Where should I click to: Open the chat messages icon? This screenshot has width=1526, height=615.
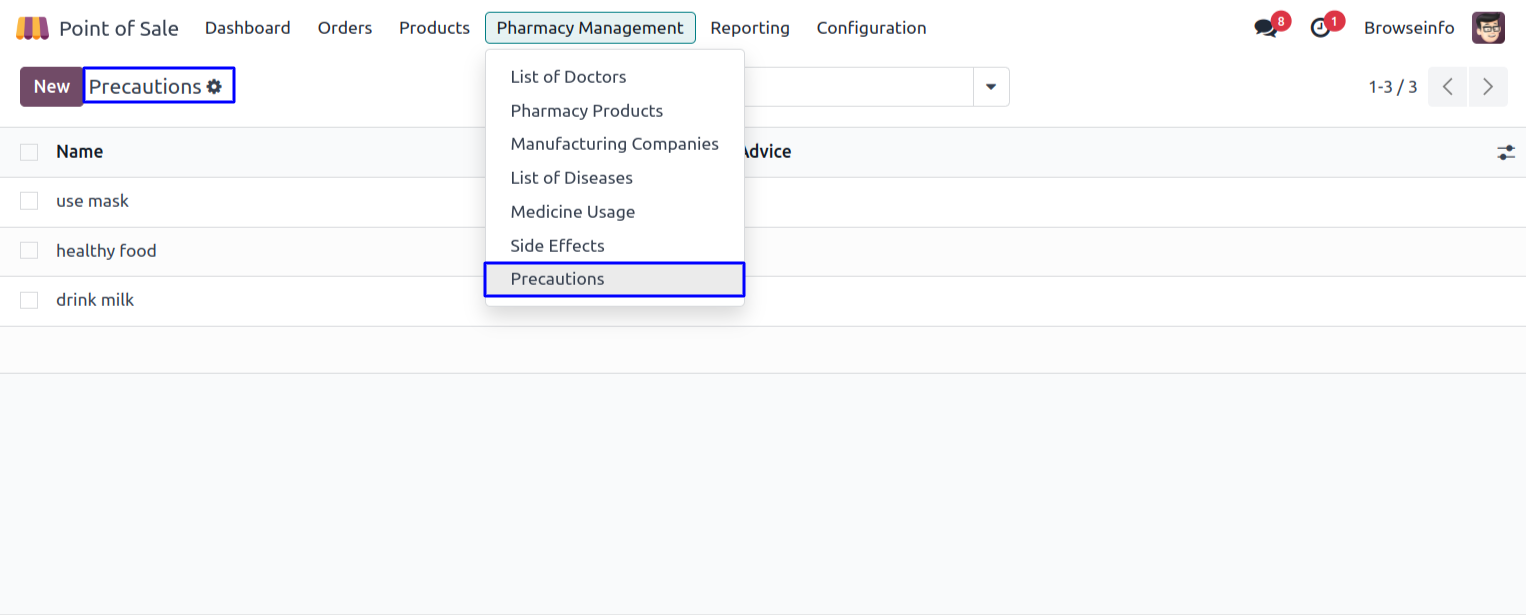point(1266,28)
